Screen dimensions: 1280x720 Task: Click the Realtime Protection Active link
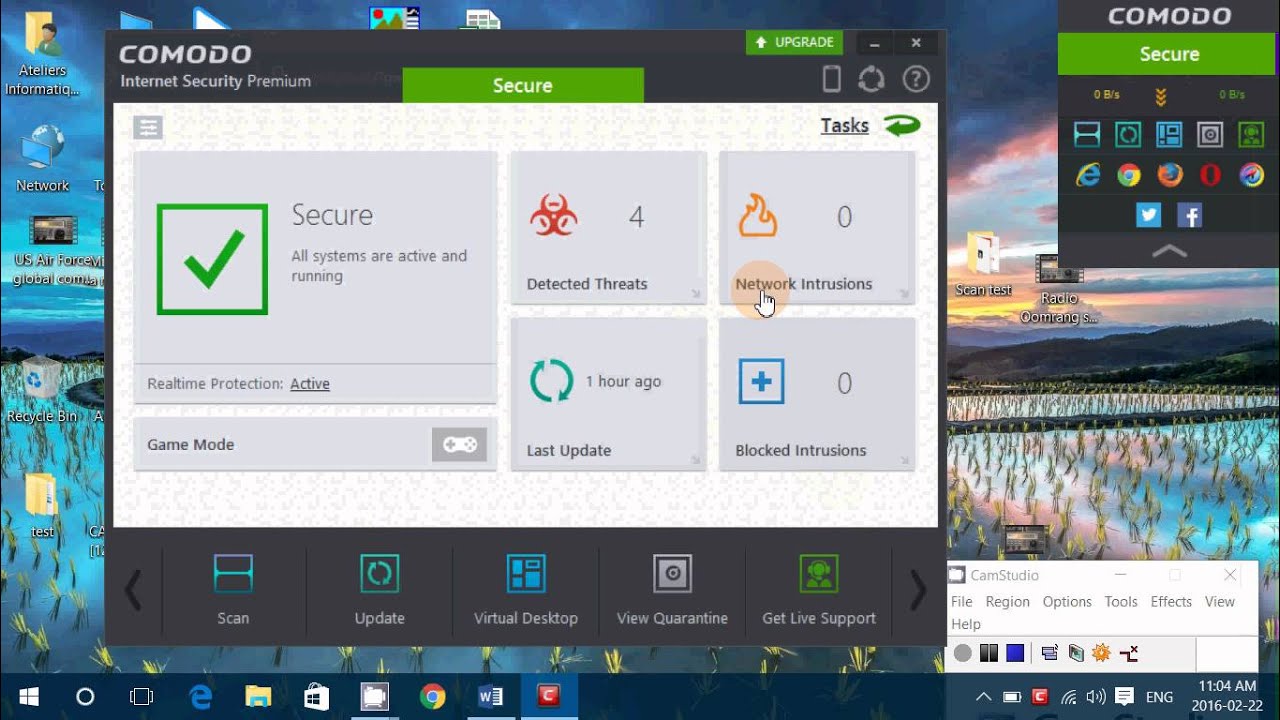click(x=310, y=384)
